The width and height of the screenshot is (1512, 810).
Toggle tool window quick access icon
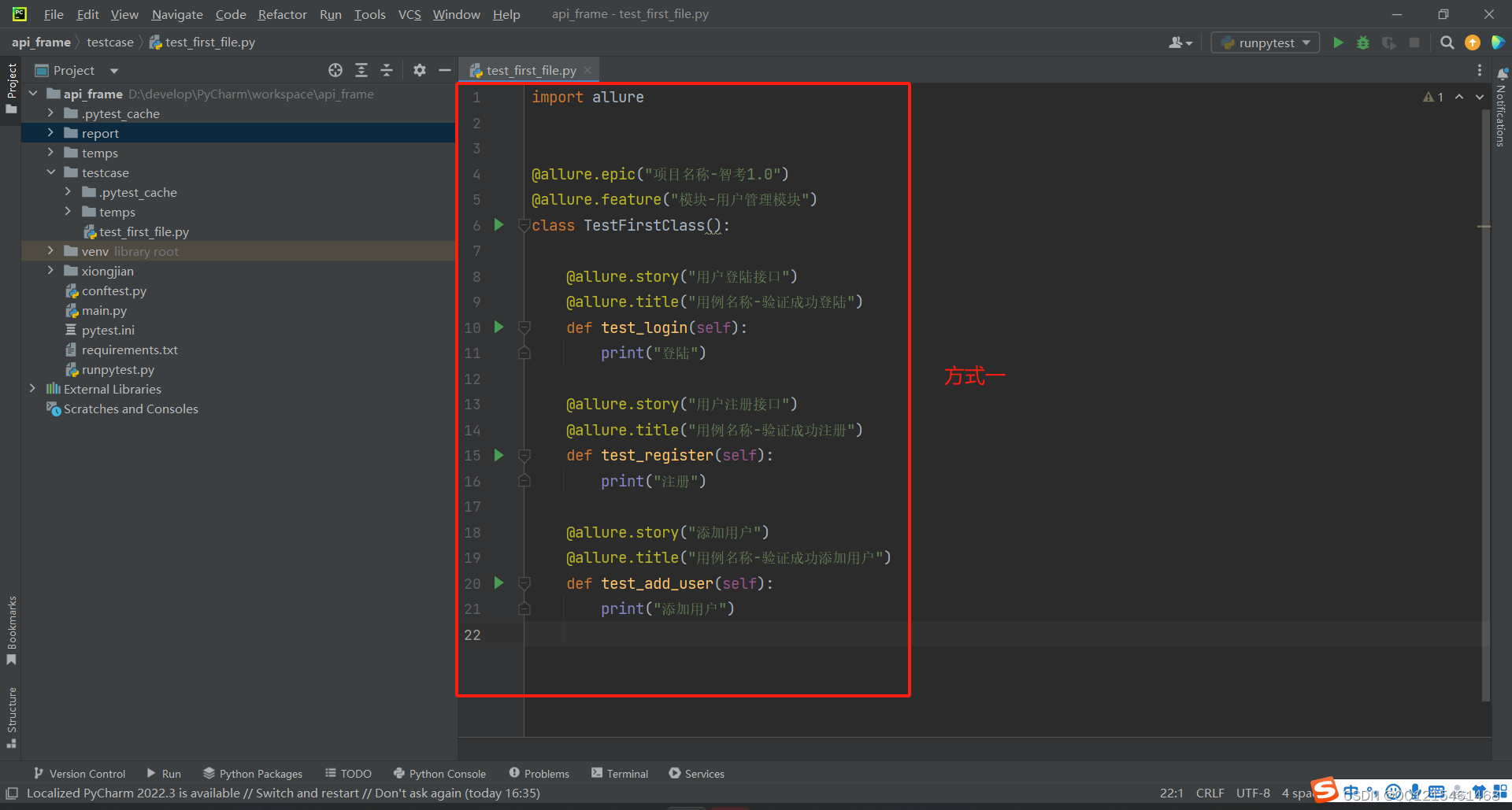pyautogui.click(x=12, y=793)
